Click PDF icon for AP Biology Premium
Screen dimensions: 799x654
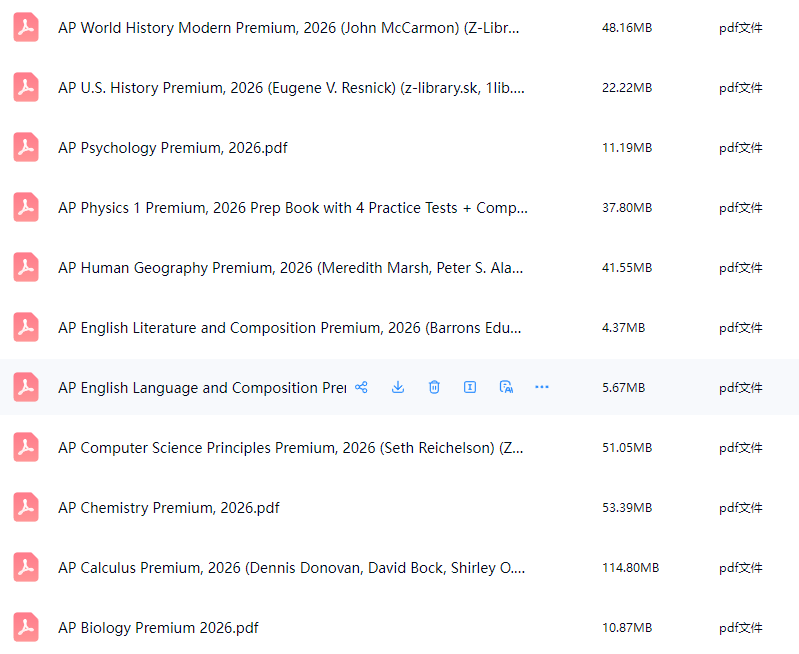point(26,627)
